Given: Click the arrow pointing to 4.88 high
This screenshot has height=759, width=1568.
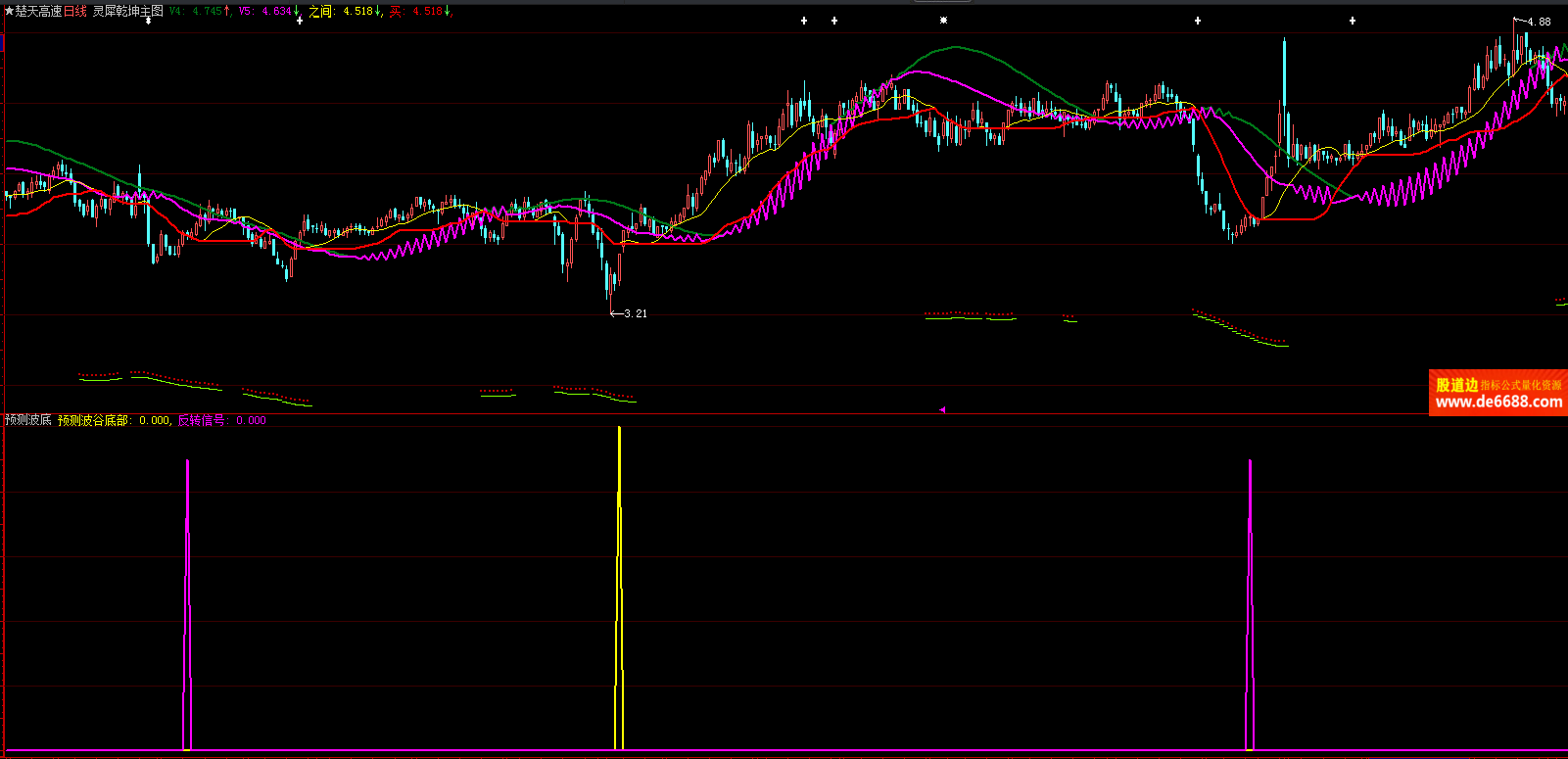Looking at the screenshot, I should pyautogui.click(x=1520, y=20).
